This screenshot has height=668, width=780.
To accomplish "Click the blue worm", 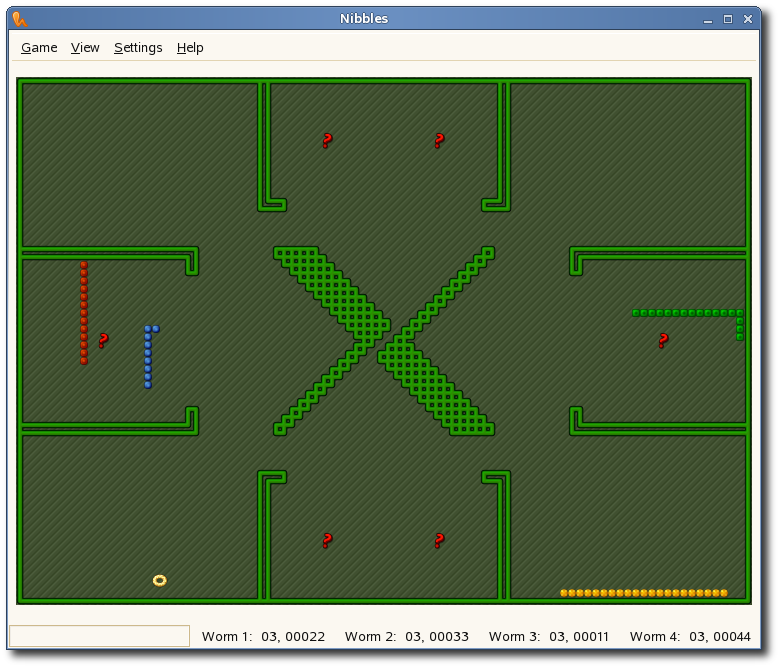I will click(148, 357).
